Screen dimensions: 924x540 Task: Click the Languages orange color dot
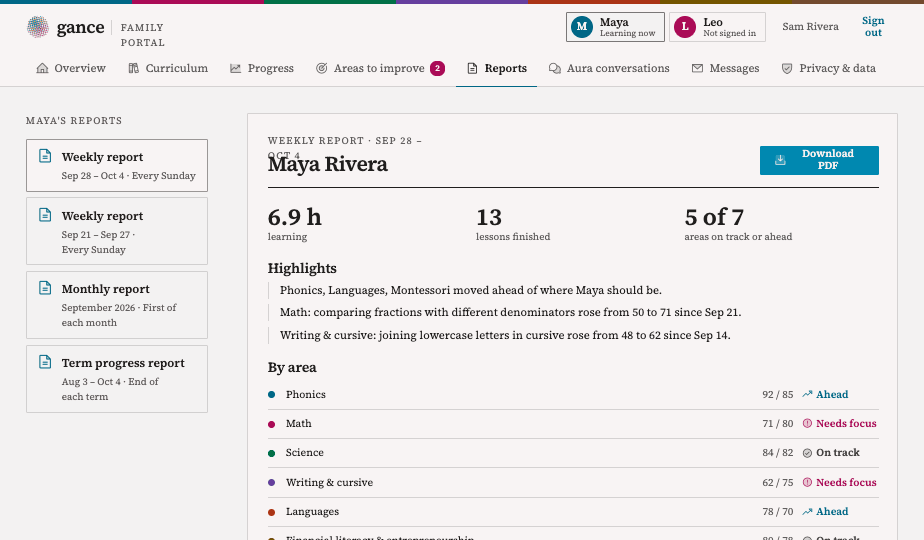point(272,512)
